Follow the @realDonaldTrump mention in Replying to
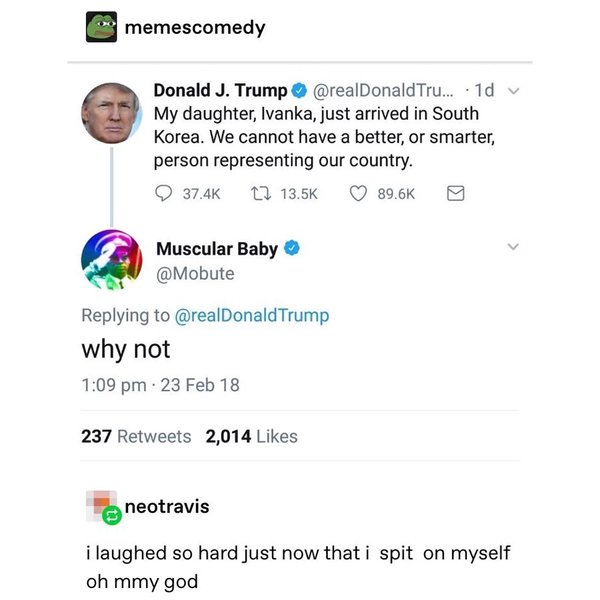This screenshot has height=600, width=600. click(251, 316)
